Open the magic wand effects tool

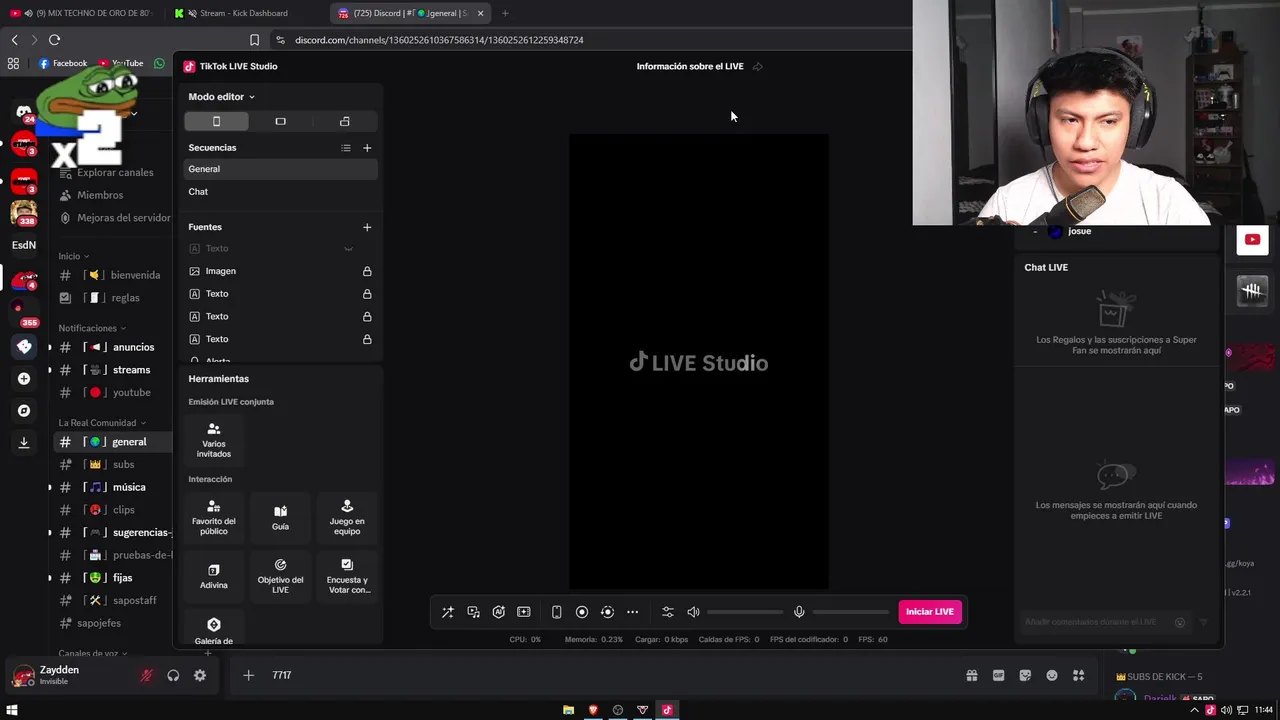pos(448,612)
